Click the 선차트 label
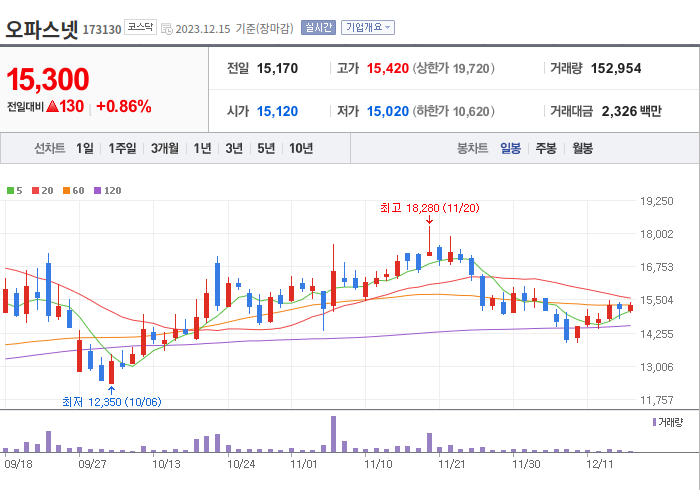 (x=50, y=148)
